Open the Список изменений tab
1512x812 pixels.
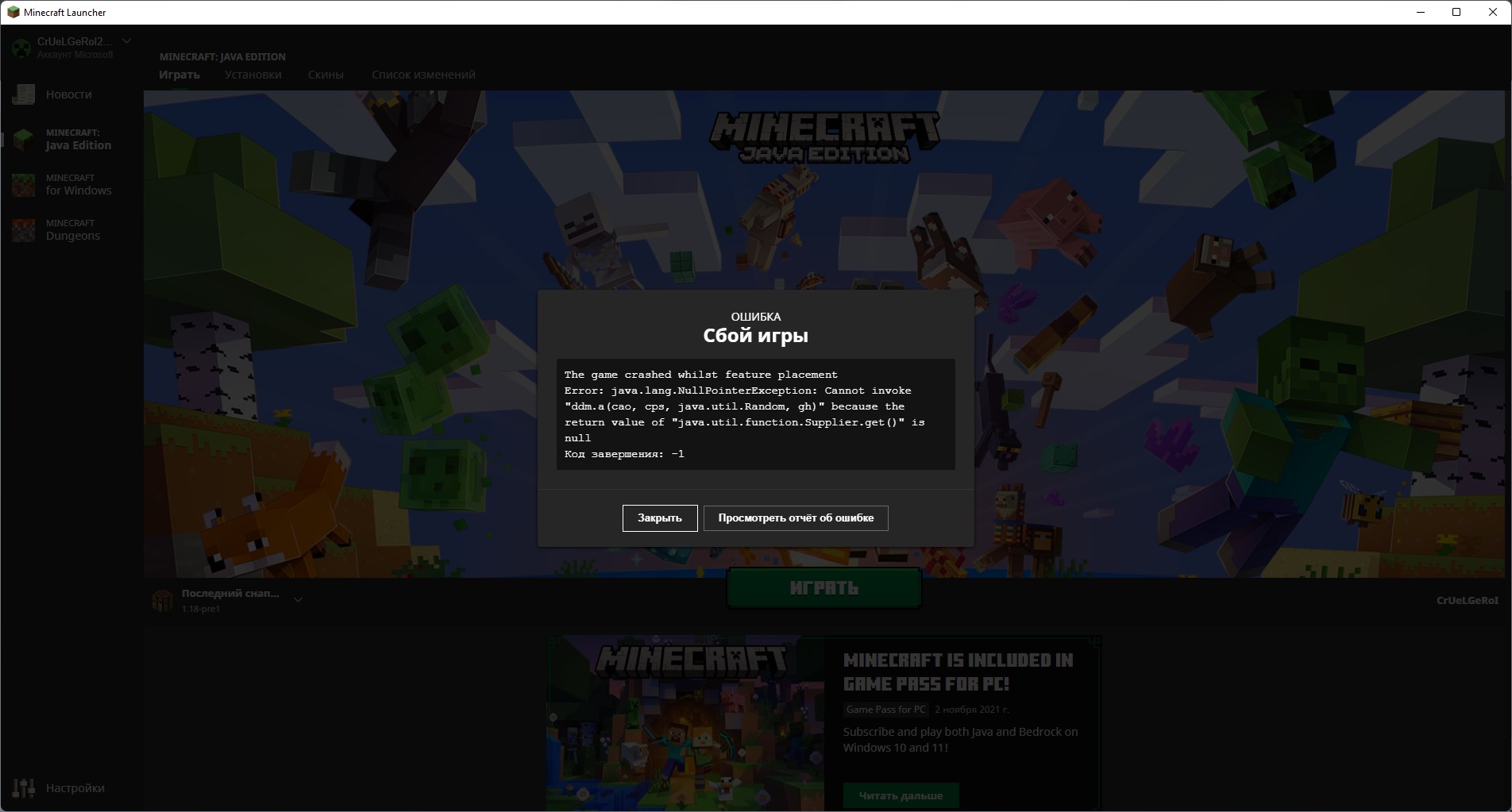424,75
